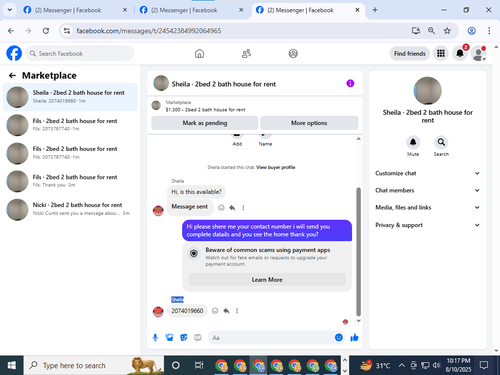React to the 2074019660 message
Image resolution: width=500 pixels, height=375 pixels.
215,311
